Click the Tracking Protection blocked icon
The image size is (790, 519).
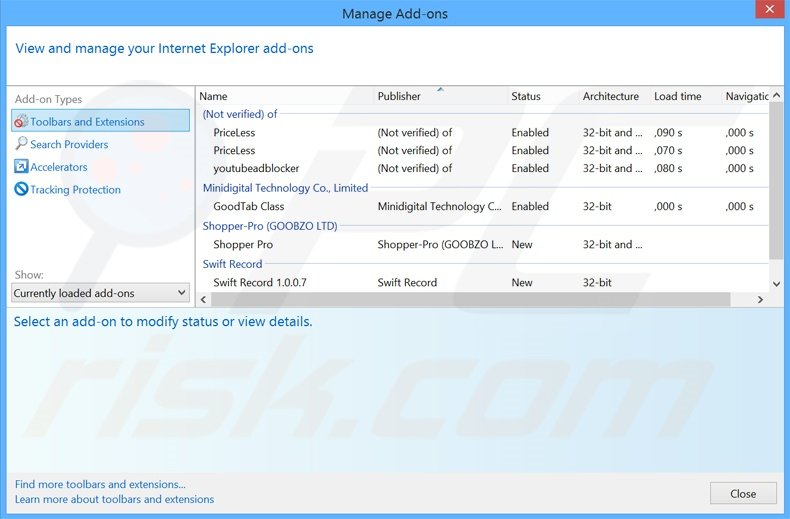21,189
